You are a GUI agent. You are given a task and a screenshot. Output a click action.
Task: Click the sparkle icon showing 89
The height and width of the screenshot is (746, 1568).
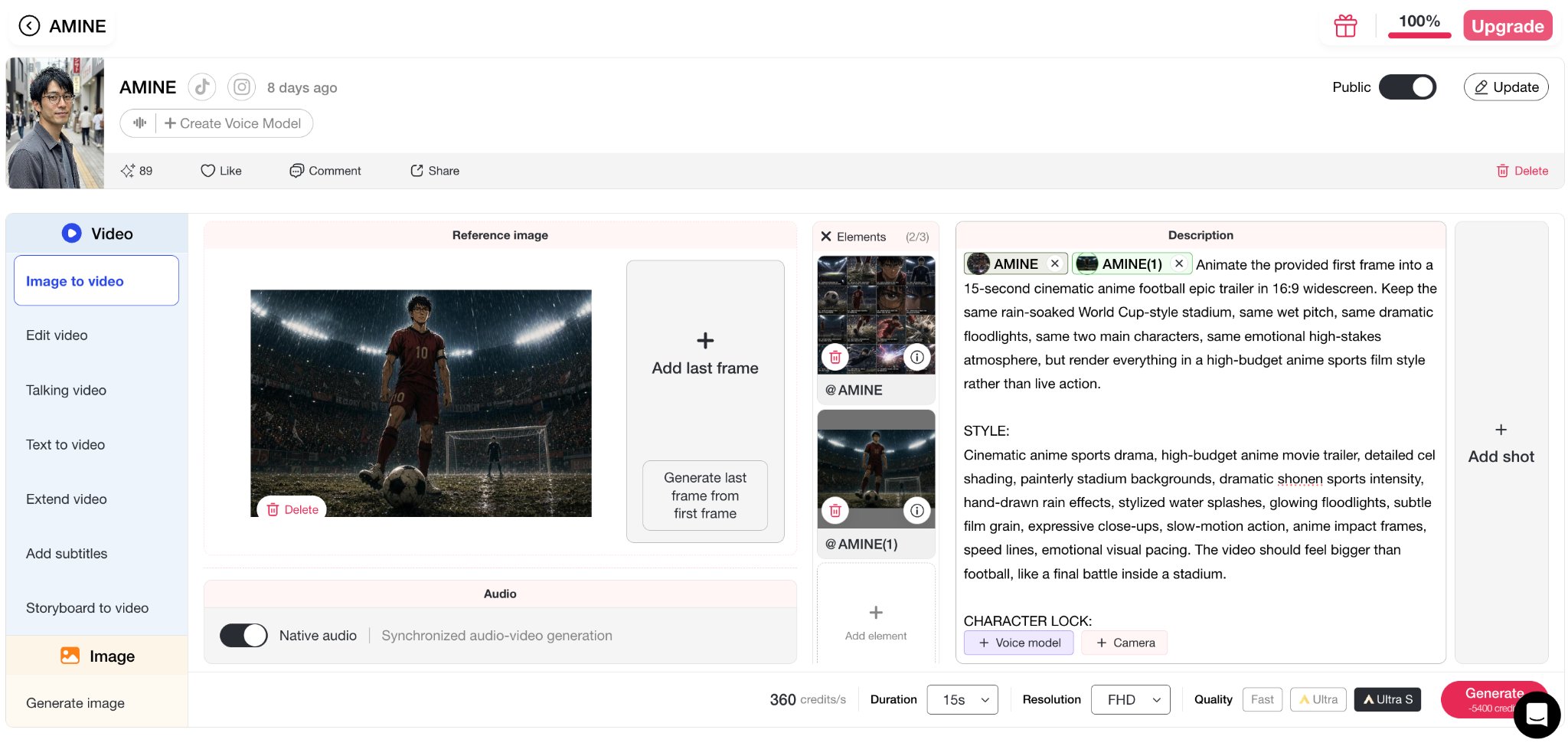click(x=136, y=171)
